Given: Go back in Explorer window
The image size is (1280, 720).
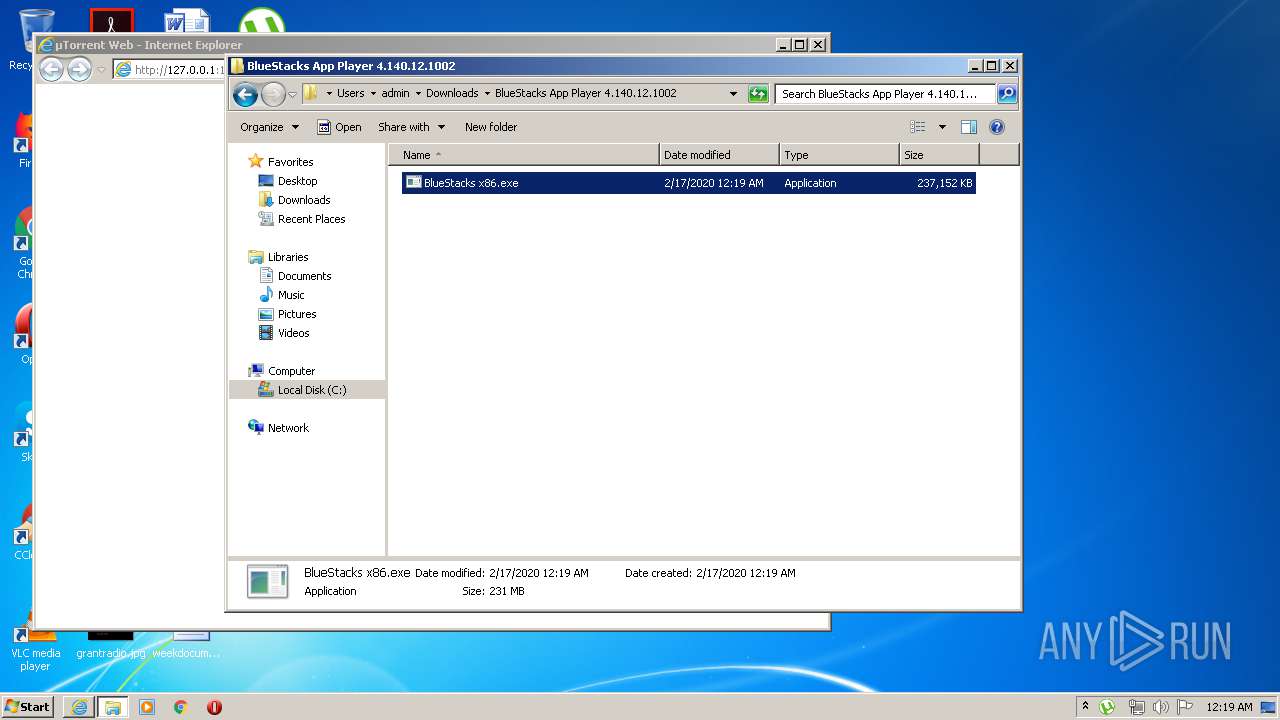Looking at the screenshot, I should 245,94.
